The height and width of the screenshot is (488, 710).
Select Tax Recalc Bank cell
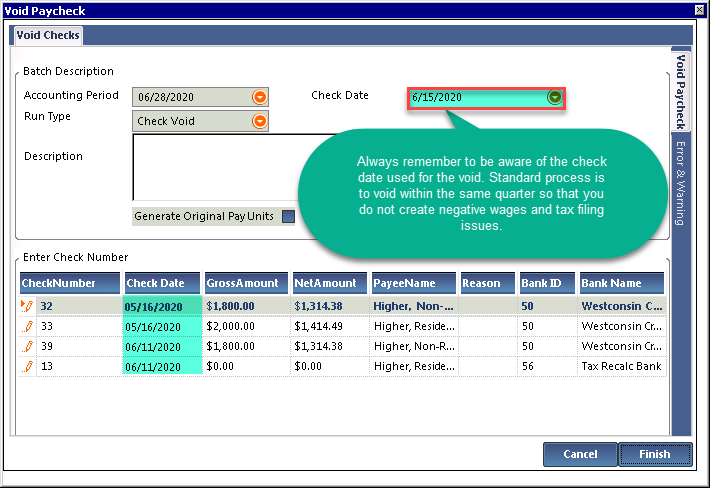[x=620, y=366]
